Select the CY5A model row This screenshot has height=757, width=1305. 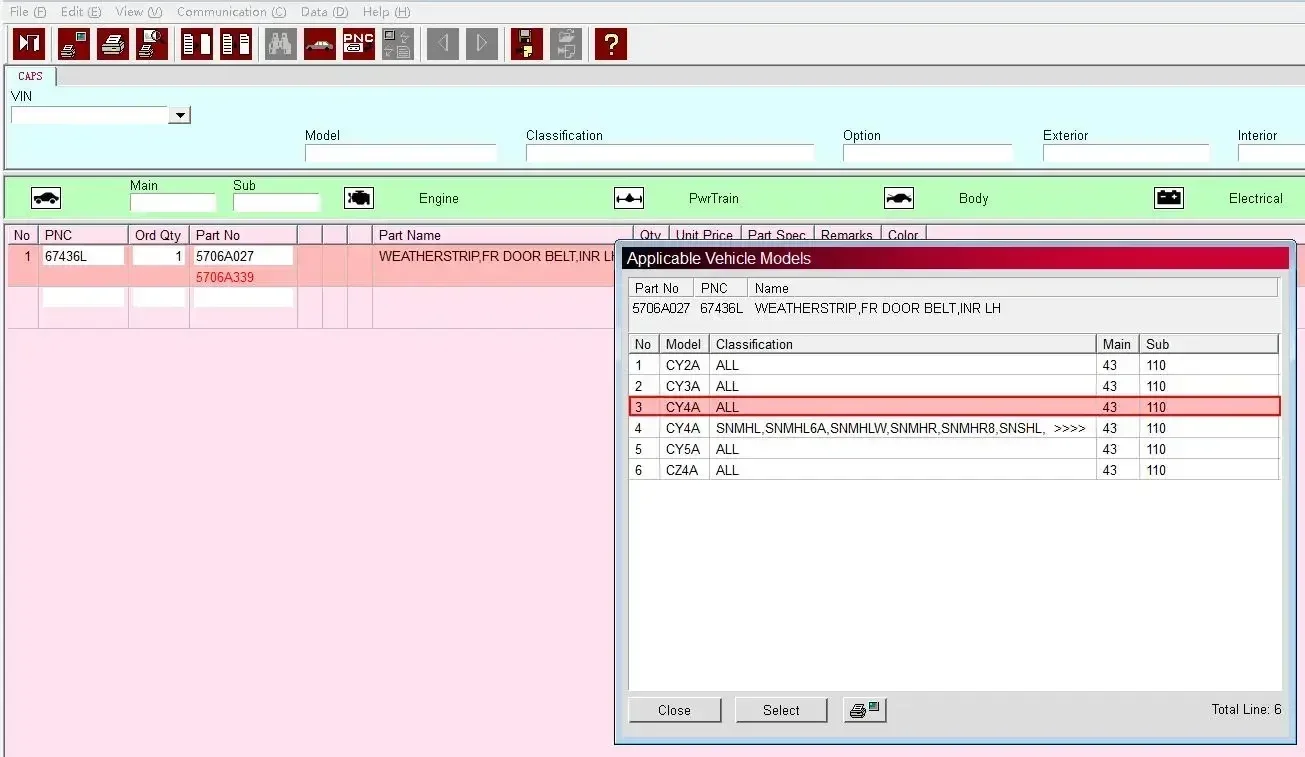(x=954, y=449)
